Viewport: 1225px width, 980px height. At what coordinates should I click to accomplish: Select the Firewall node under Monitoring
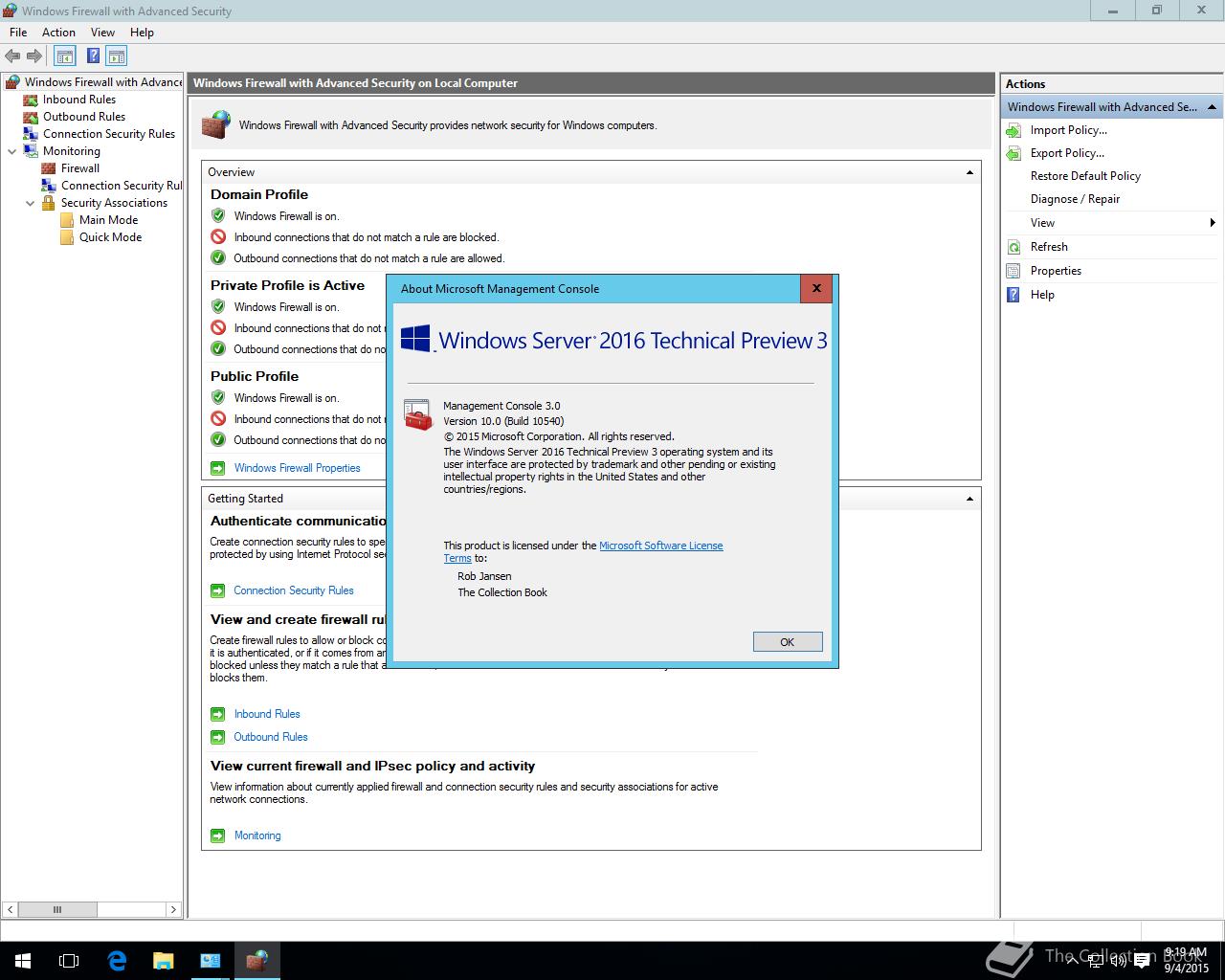click(x=80, y=168)
